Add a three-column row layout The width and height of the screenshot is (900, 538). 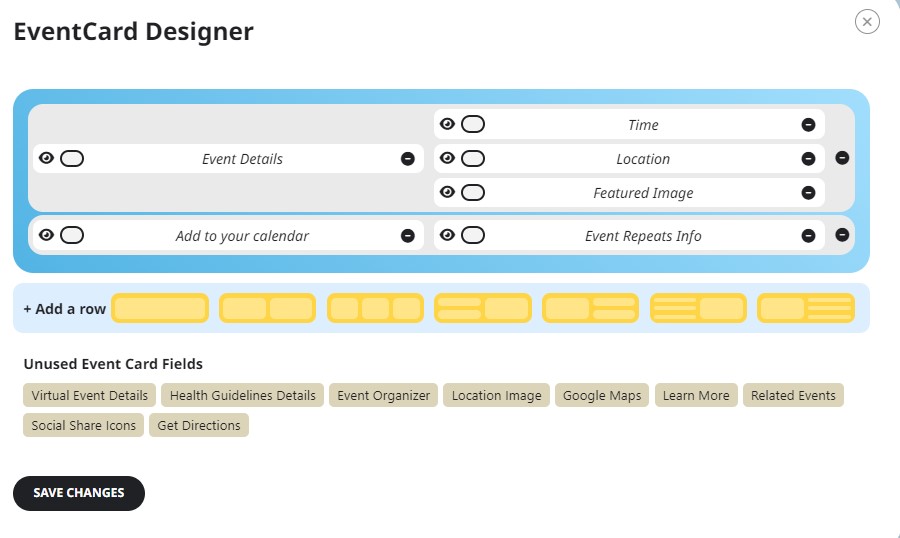pyautogui.click(x=375, y=308)
